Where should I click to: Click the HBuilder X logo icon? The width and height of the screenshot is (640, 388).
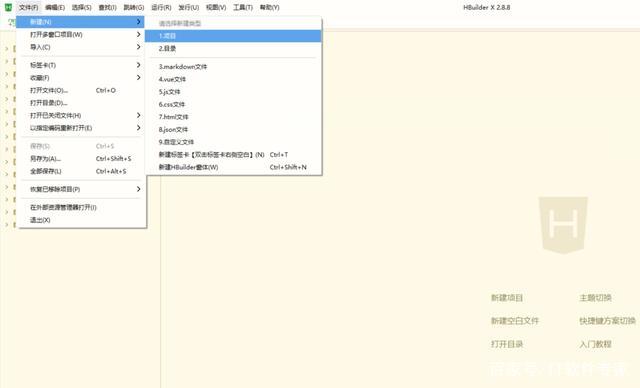tap(8, 7)
